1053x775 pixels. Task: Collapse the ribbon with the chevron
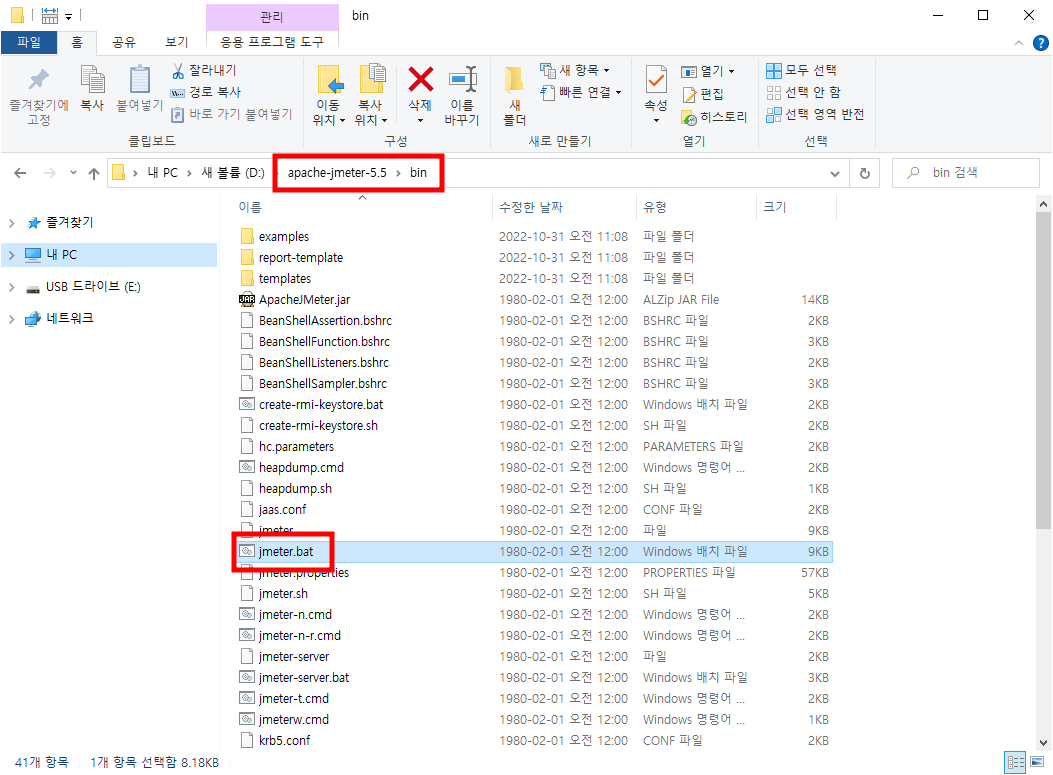pyautogui.click(x=1019, y=43)
